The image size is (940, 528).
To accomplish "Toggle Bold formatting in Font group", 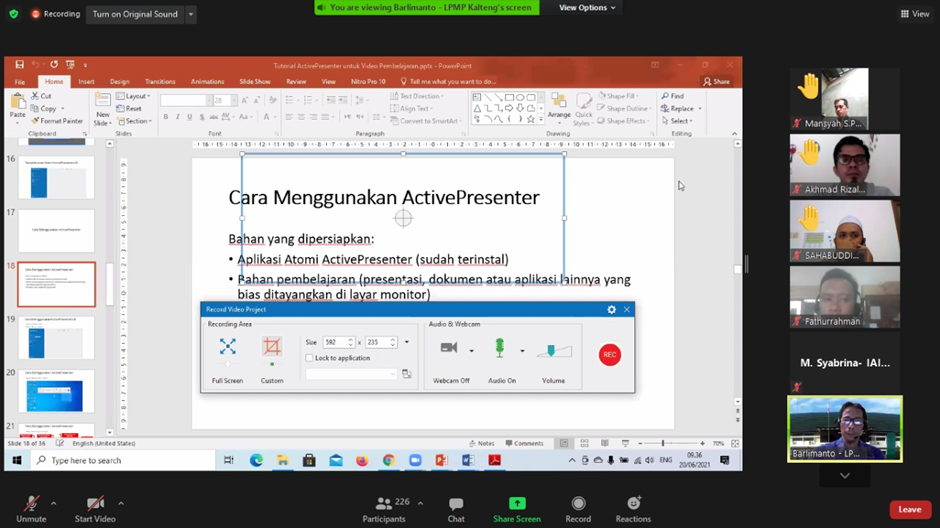I will pos(166,117).
